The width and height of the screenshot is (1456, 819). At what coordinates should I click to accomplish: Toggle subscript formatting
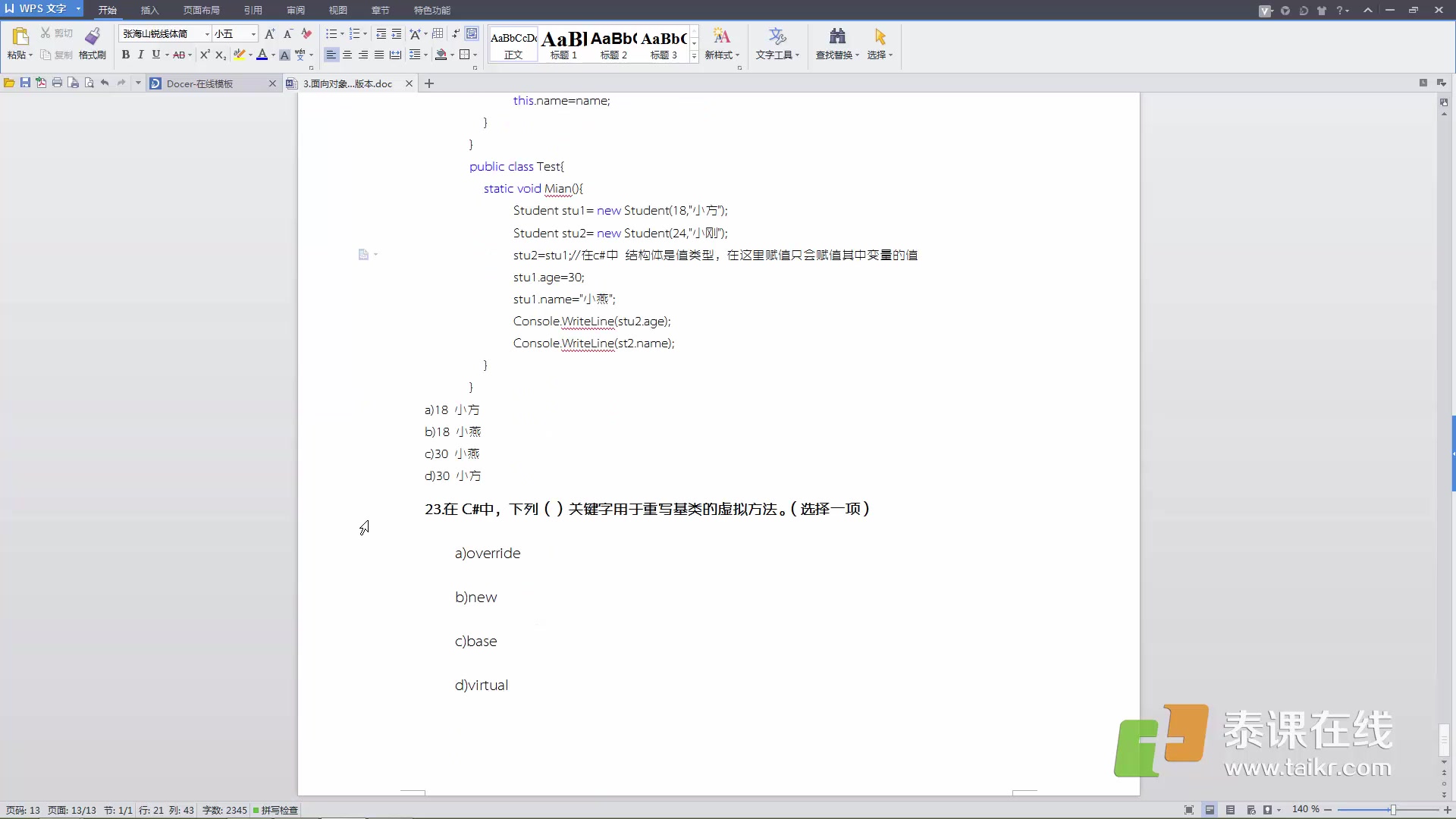point(220,55)
